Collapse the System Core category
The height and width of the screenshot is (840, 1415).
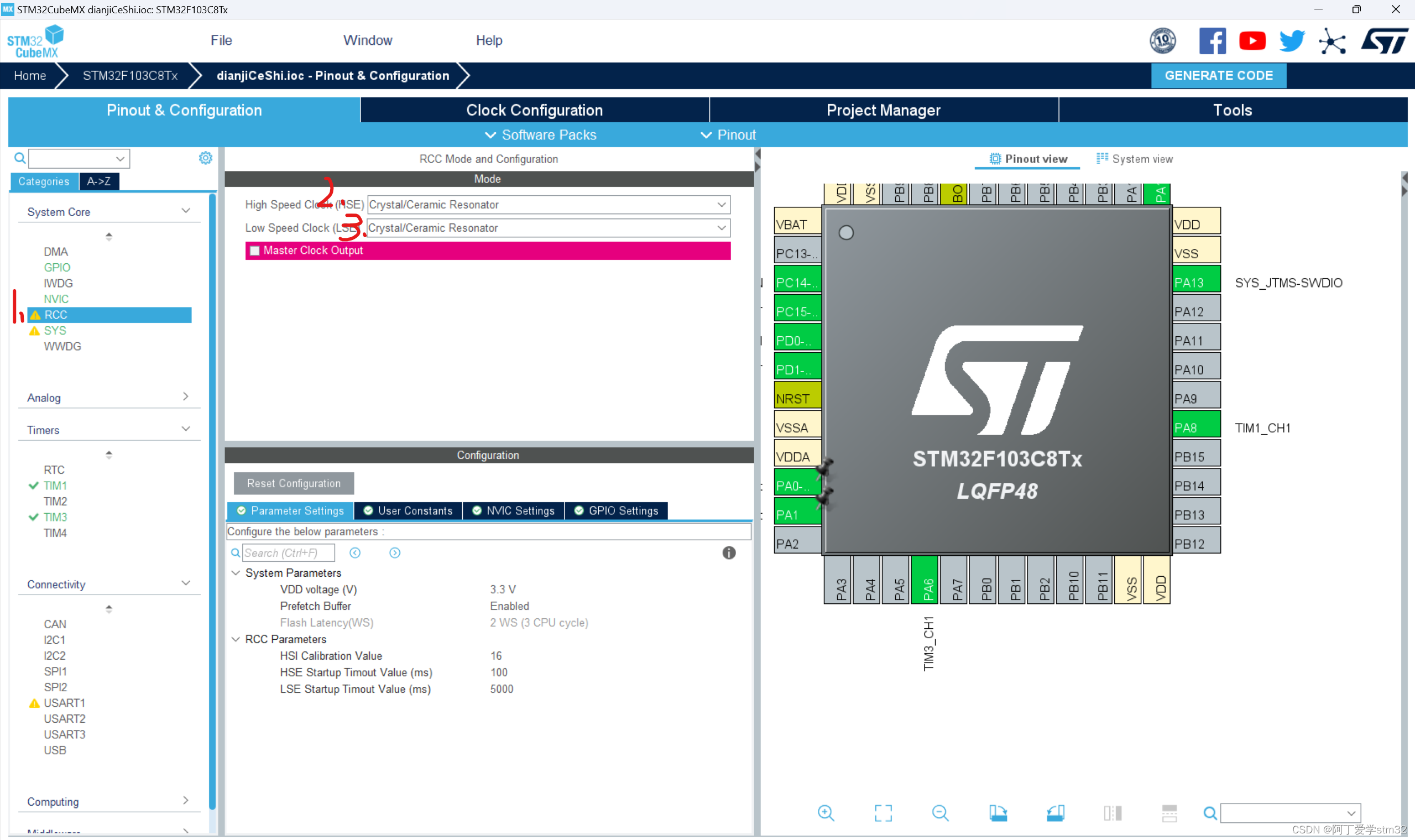186,210
